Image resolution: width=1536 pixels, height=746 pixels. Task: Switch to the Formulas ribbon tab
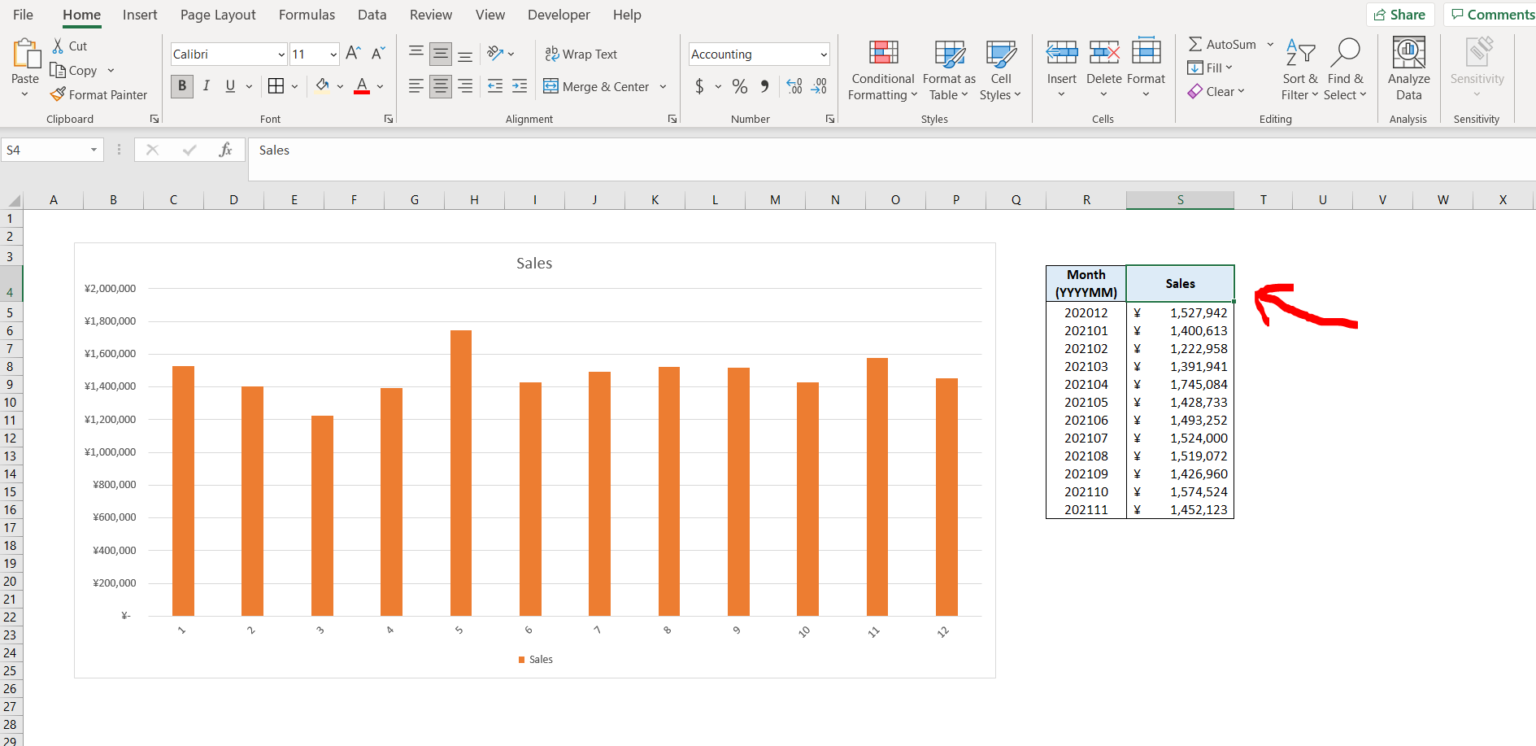coord(306,14)
